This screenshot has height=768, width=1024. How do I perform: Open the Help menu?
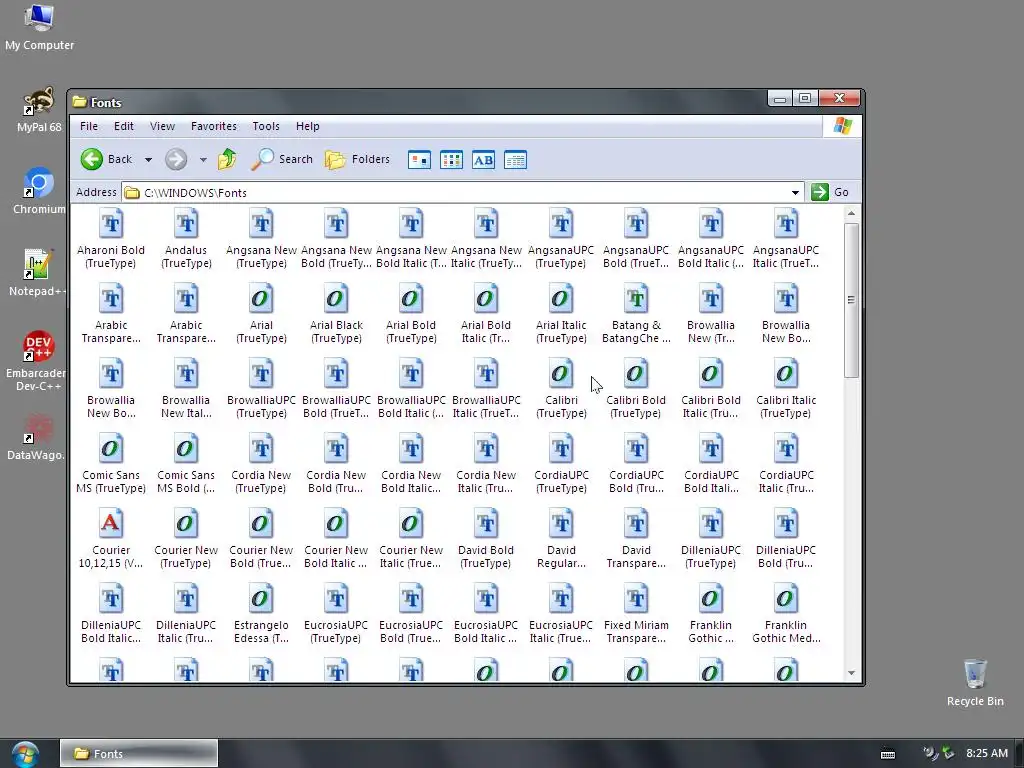pyautogui.click(x=308, y=126)
